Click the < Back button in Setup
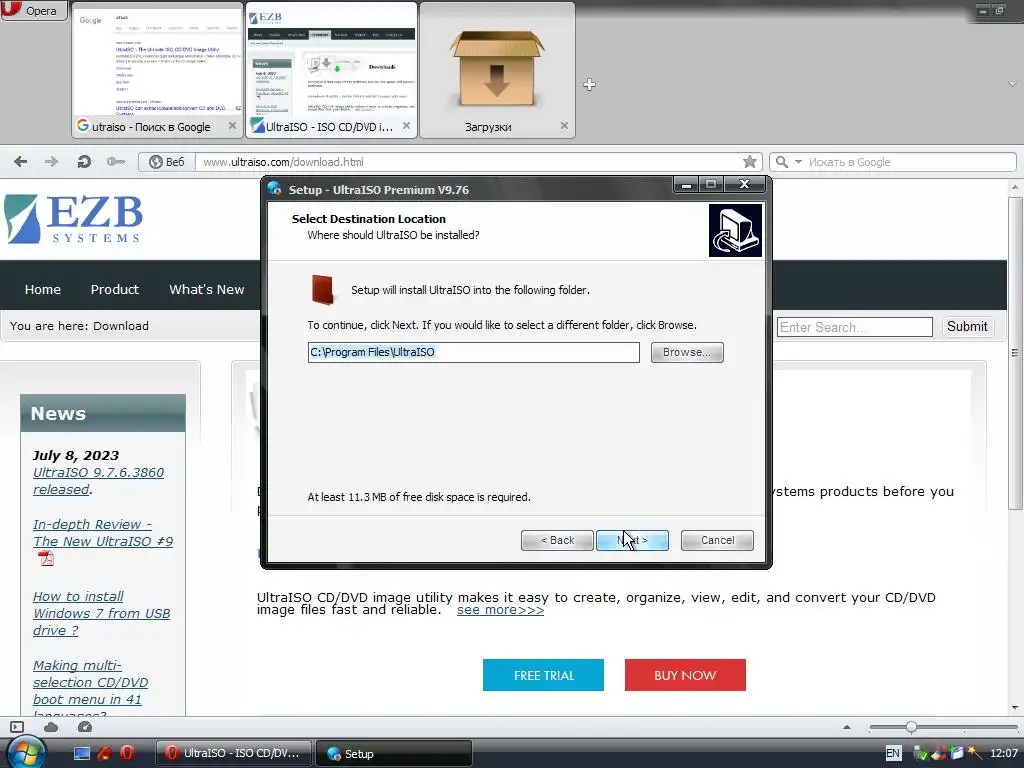The width and height of the screenshot is (1024, 768). click(557, 540)
